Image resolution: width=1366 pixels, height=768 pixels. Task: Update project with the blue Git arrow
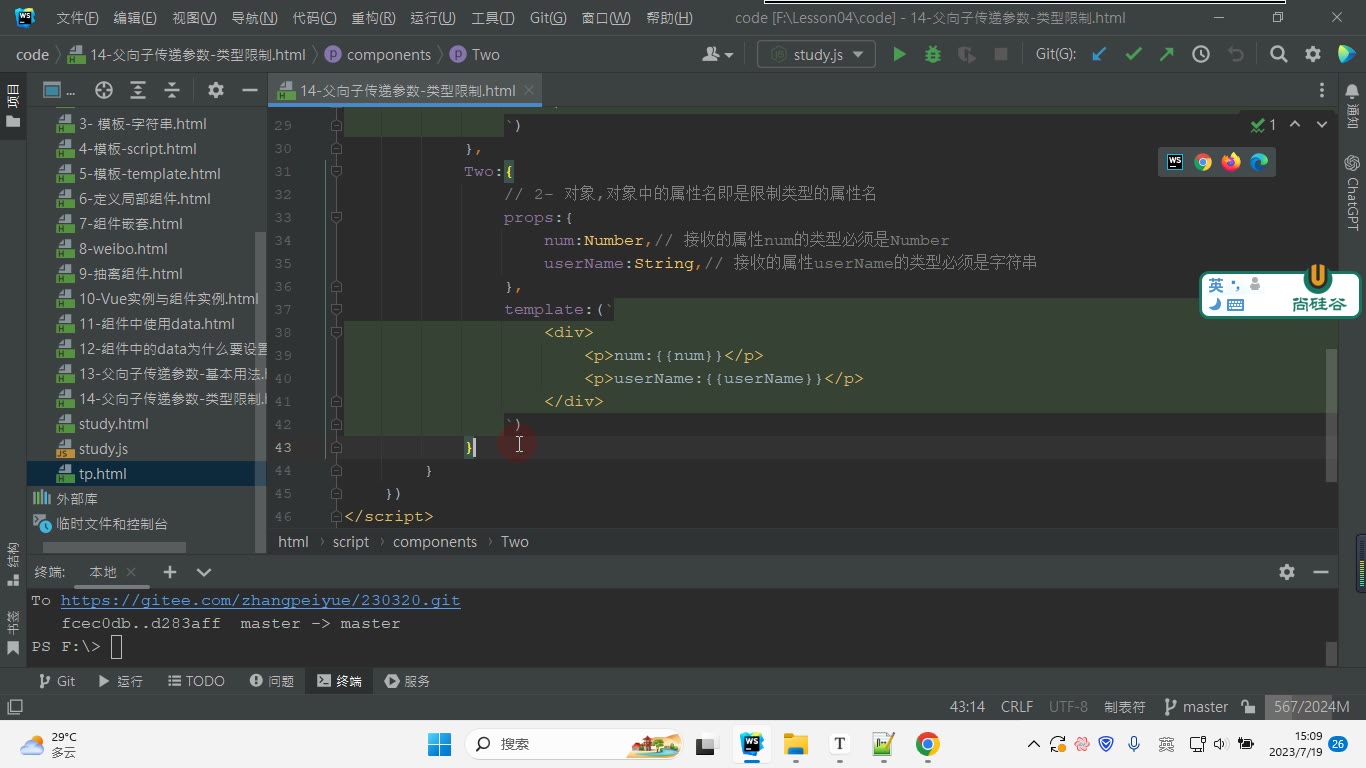click(1099, 55)
